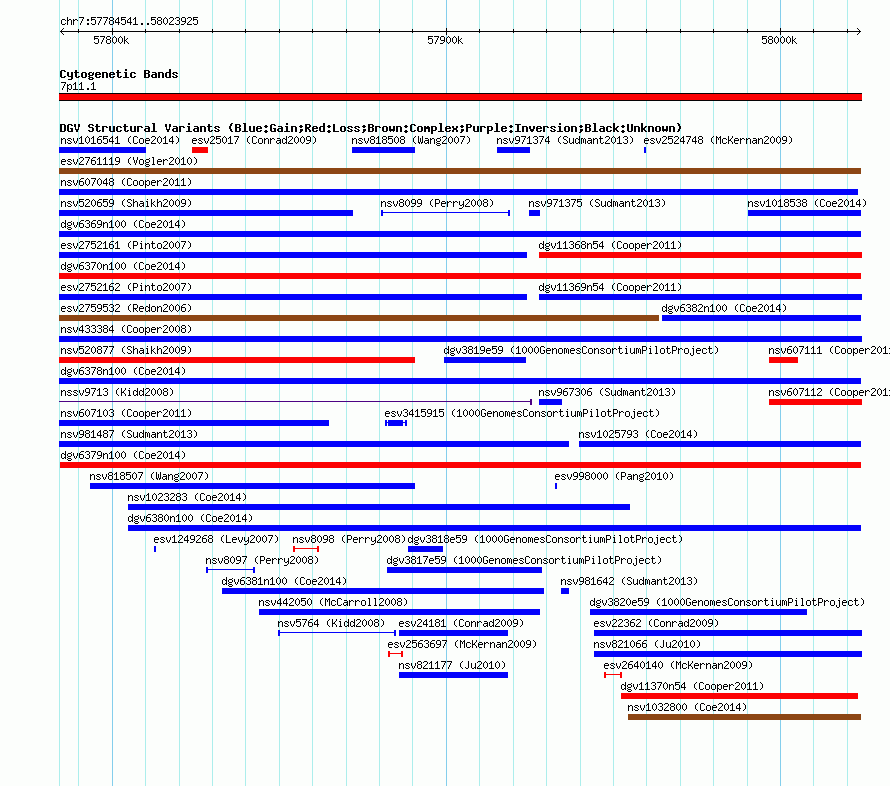Screen dimensions: 890x786
Task: Click the Cytogenetic Bands track title
Action: click(119, 74)
